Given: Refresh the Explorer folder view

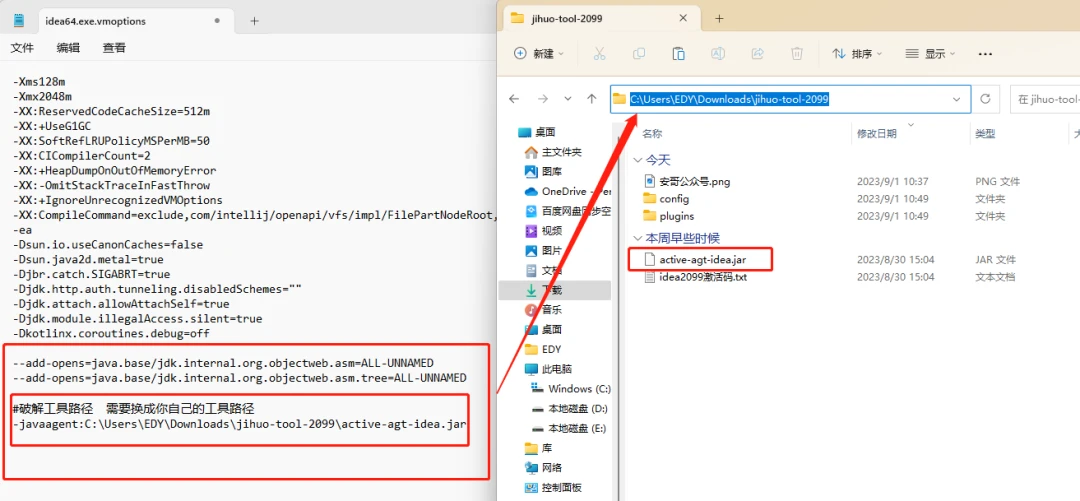Looking at the screenshot, I should 986,99.
